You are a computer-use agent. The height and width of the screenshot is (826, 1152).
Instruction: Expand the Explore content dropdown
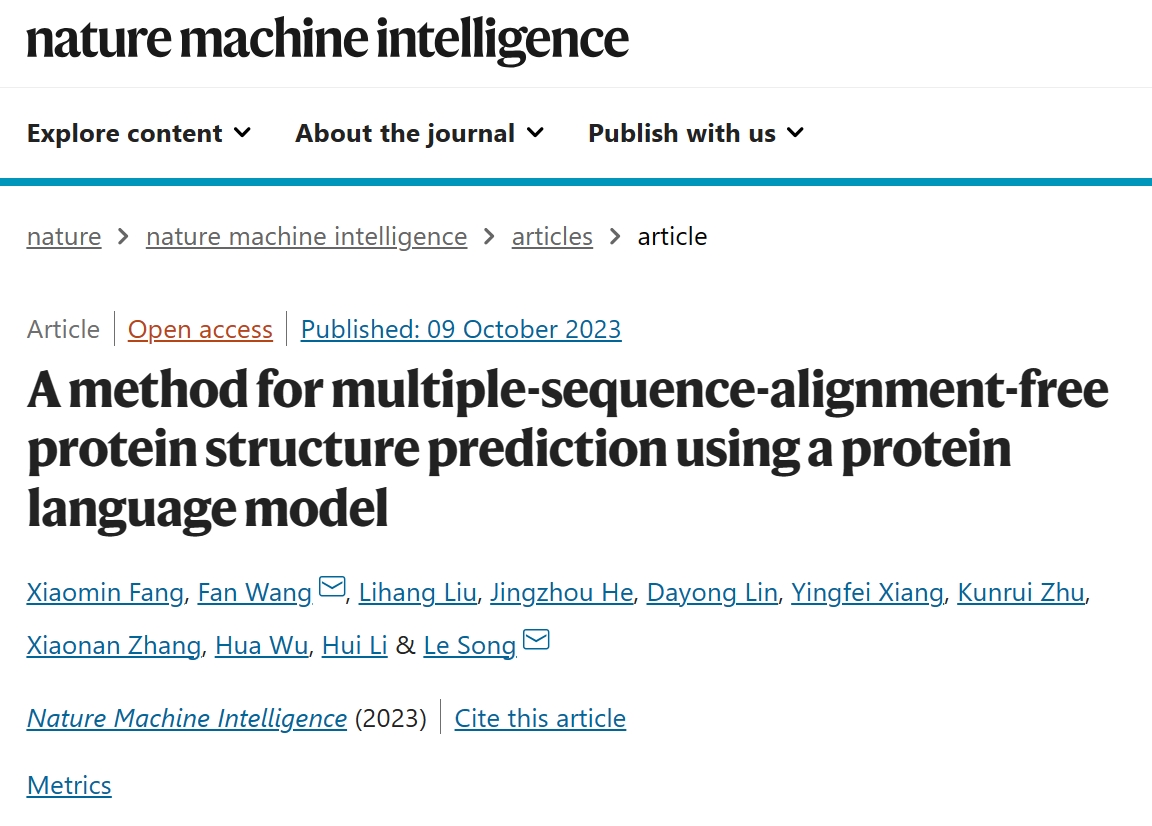click(139, 133)
